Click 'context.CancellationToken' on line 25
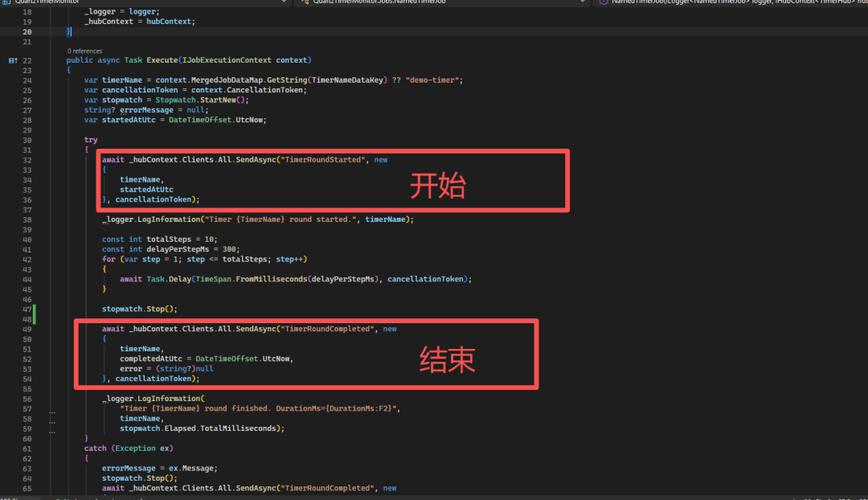Screen dimensions: 868x500 point(247,90)
